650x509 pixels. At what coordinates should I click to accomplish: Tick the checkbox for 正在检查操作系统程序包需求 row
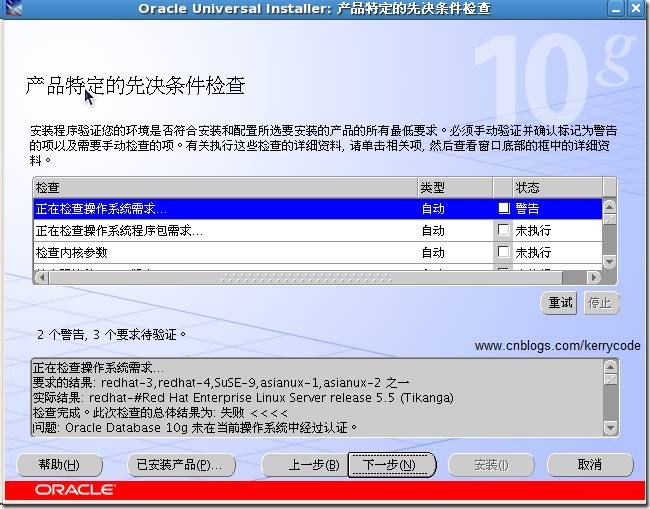pyautogui.click(x=504, y=230)
